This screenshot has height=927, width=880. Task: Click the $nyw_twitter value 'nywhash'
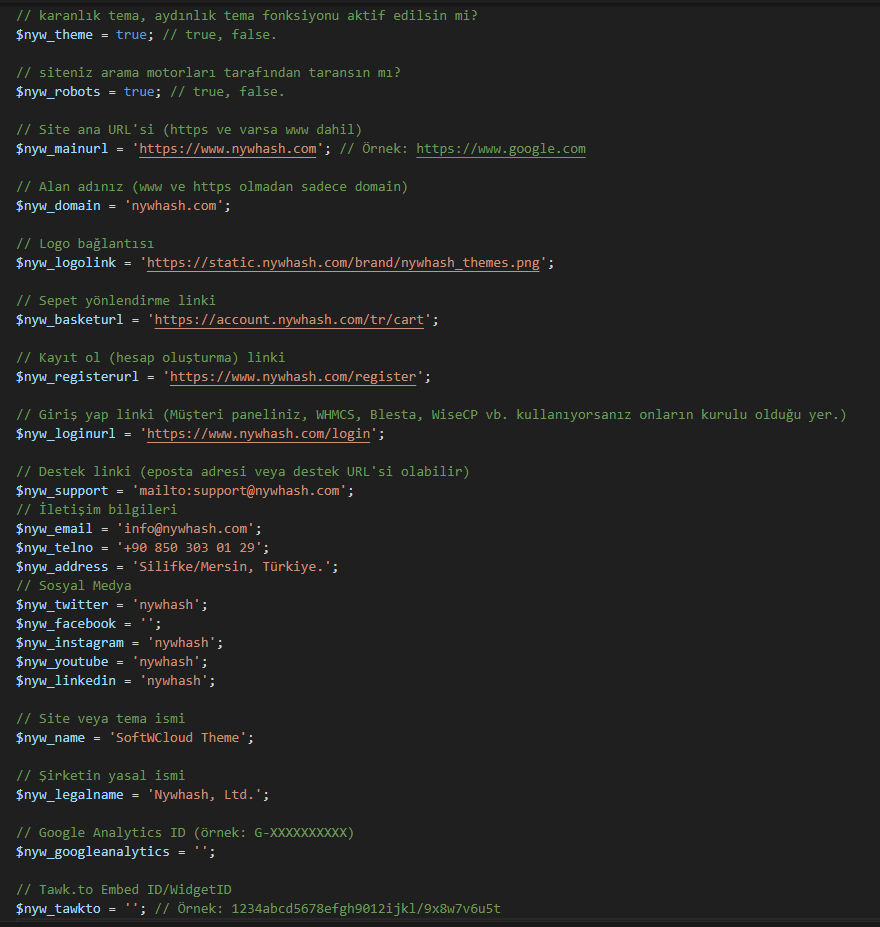[x=166, y=605]
